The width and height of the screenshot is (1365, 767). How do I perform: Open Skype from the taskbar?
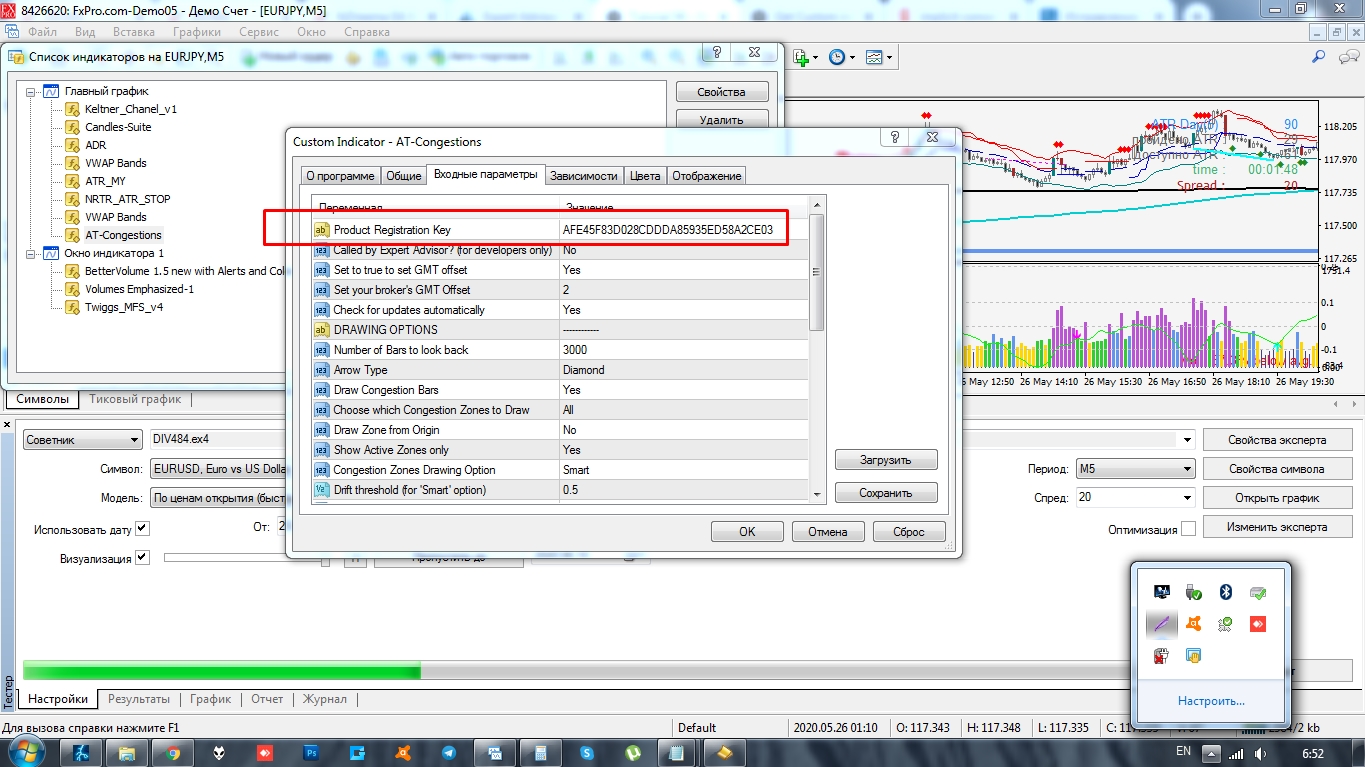click(587, 752)
